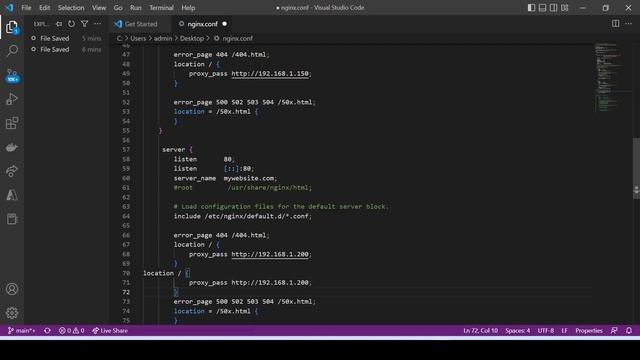Toggle panel layout icon in title bar
Screen dimensions: 640x360
point(542,8)
